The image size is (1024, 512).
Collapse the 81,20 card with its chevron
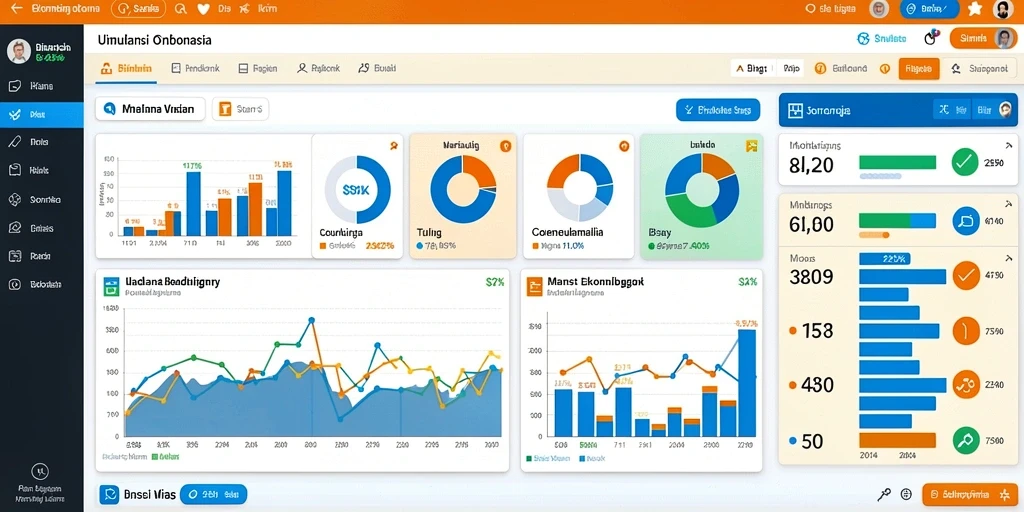tap(1008, 146)
